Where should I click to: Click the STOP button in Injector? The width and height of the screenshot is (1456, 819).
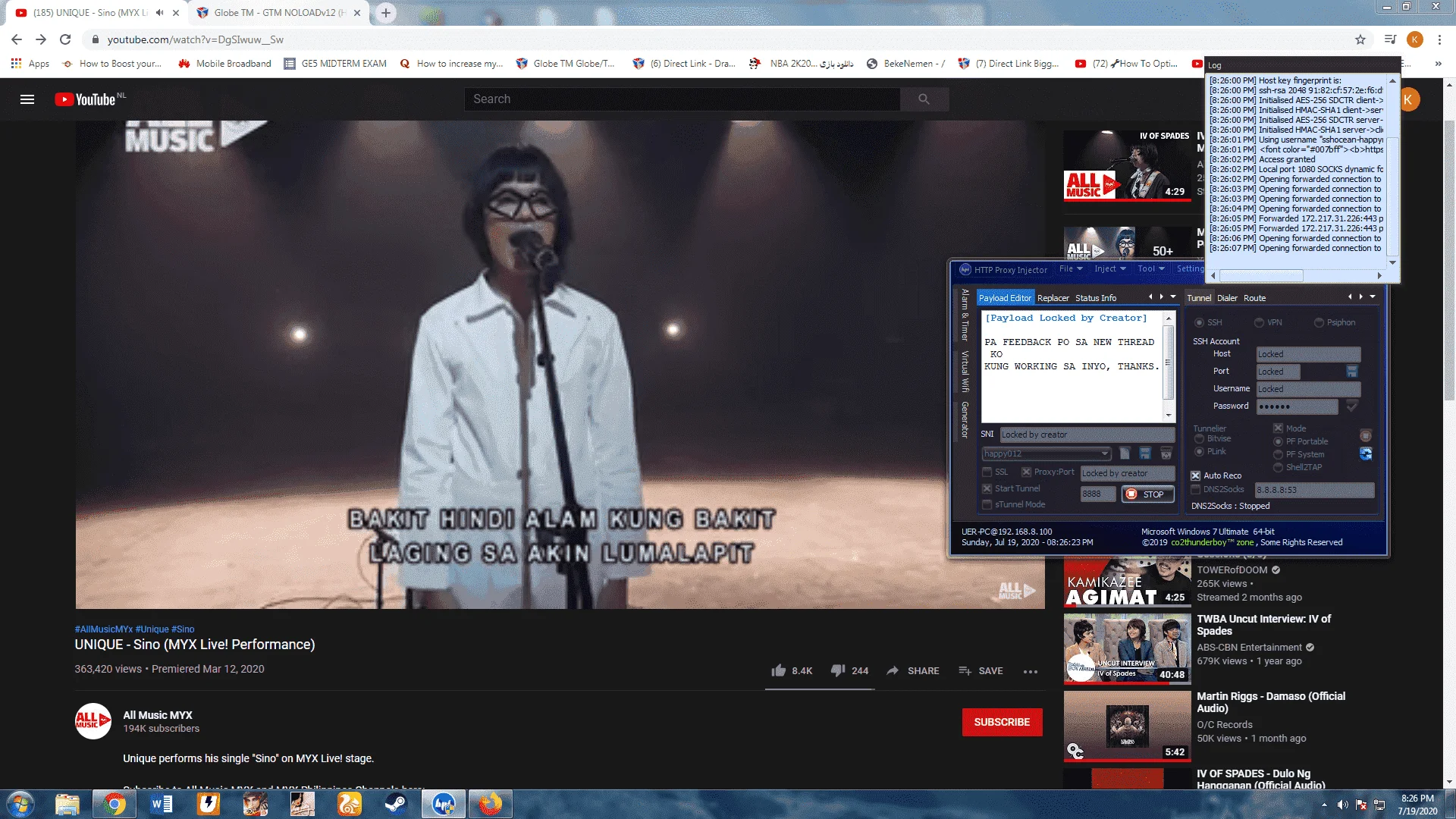coord(1148,494)
